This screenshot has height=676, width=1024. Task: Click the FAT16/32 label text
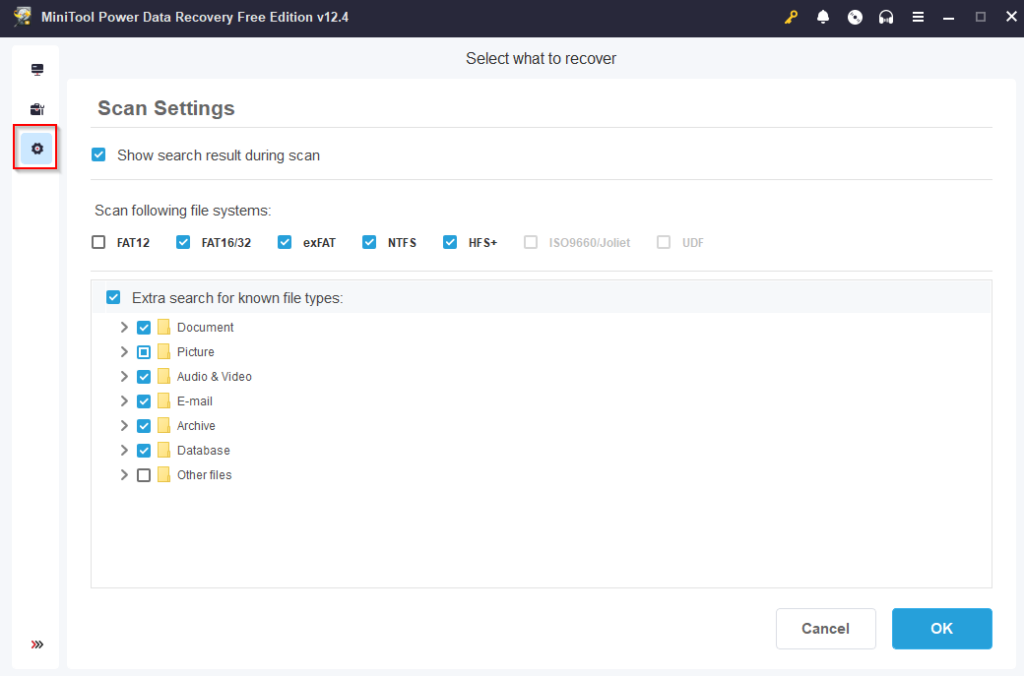click(x=226, y=243)
